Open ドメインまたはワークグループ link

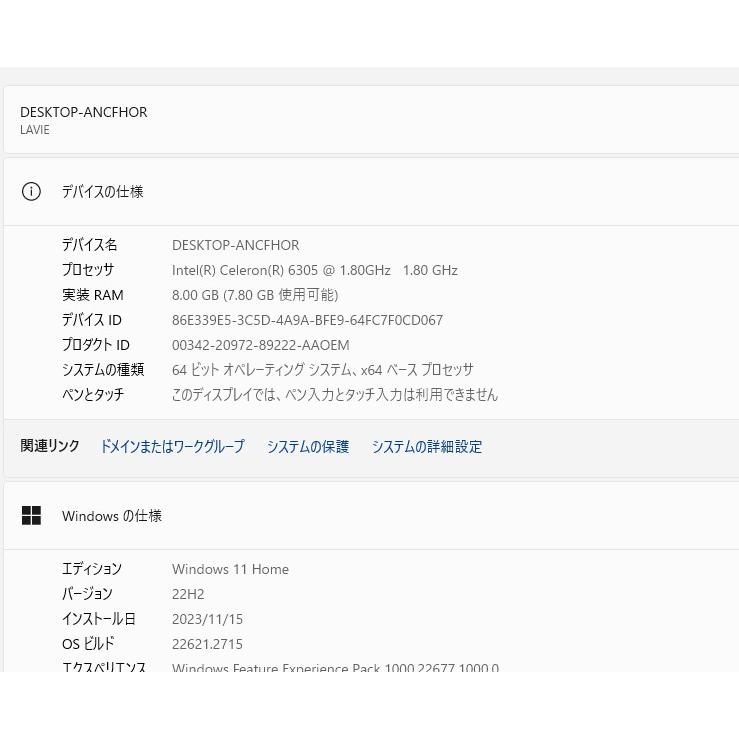point(172,446)
